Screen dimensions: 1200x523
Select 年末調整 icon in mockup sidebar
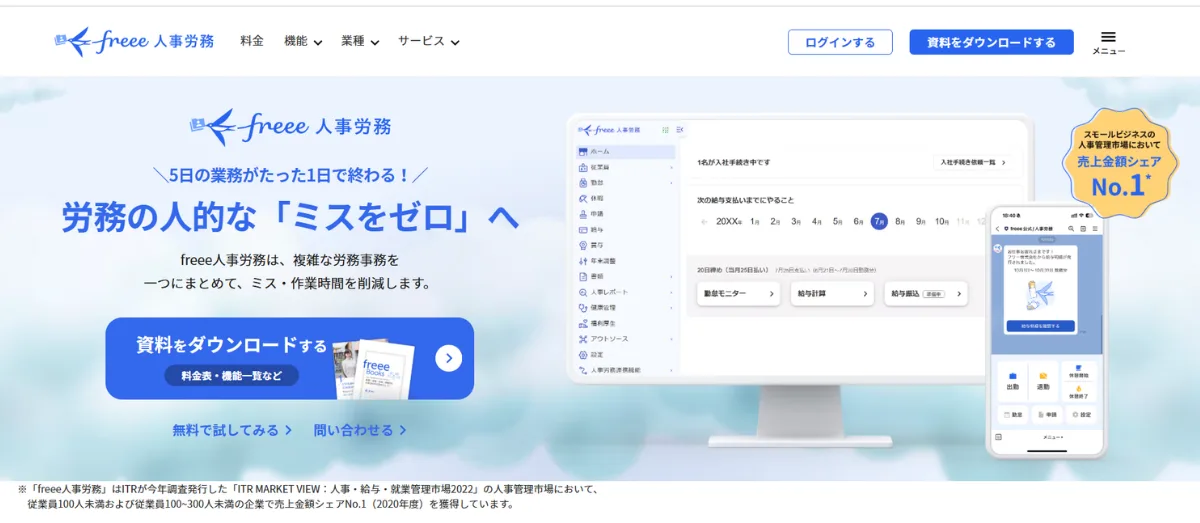click(583, 260)
